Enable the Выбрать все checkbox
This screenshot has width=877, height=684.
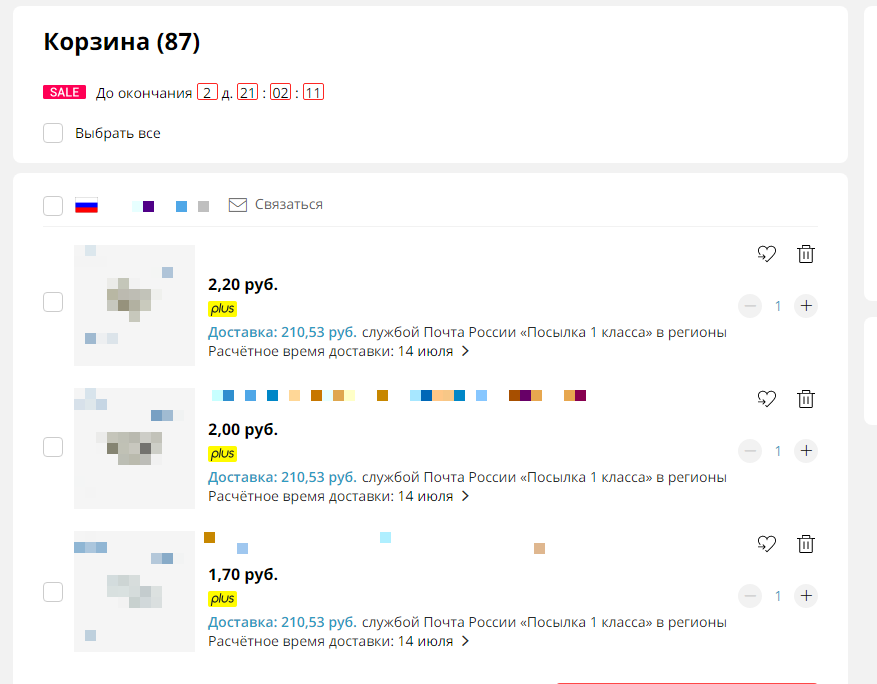(x=53, y=133)
